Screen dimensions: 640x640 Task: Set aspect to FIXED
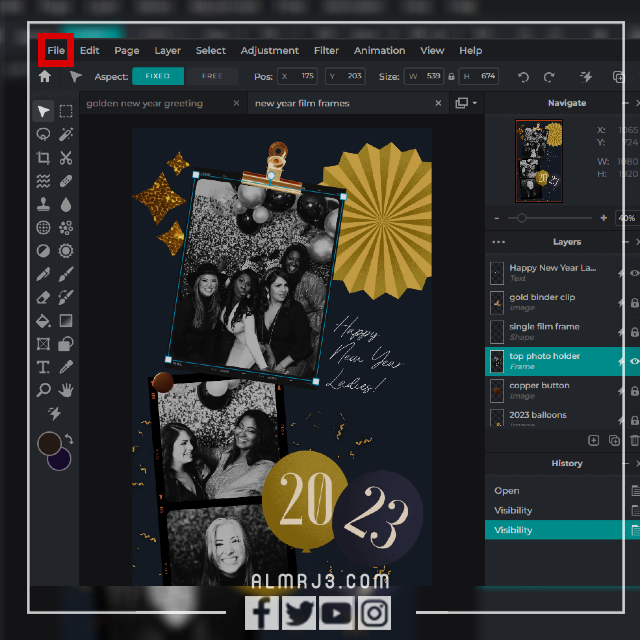pos(158,76)
